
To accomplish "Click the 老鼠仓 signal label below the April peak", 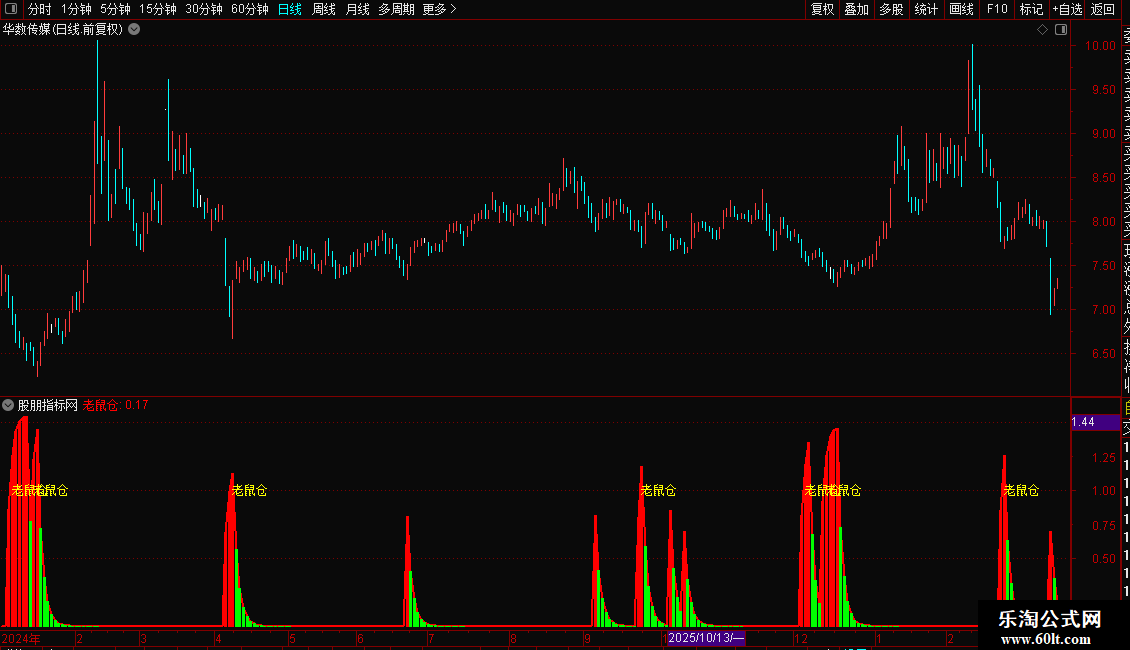I will 249,491.
